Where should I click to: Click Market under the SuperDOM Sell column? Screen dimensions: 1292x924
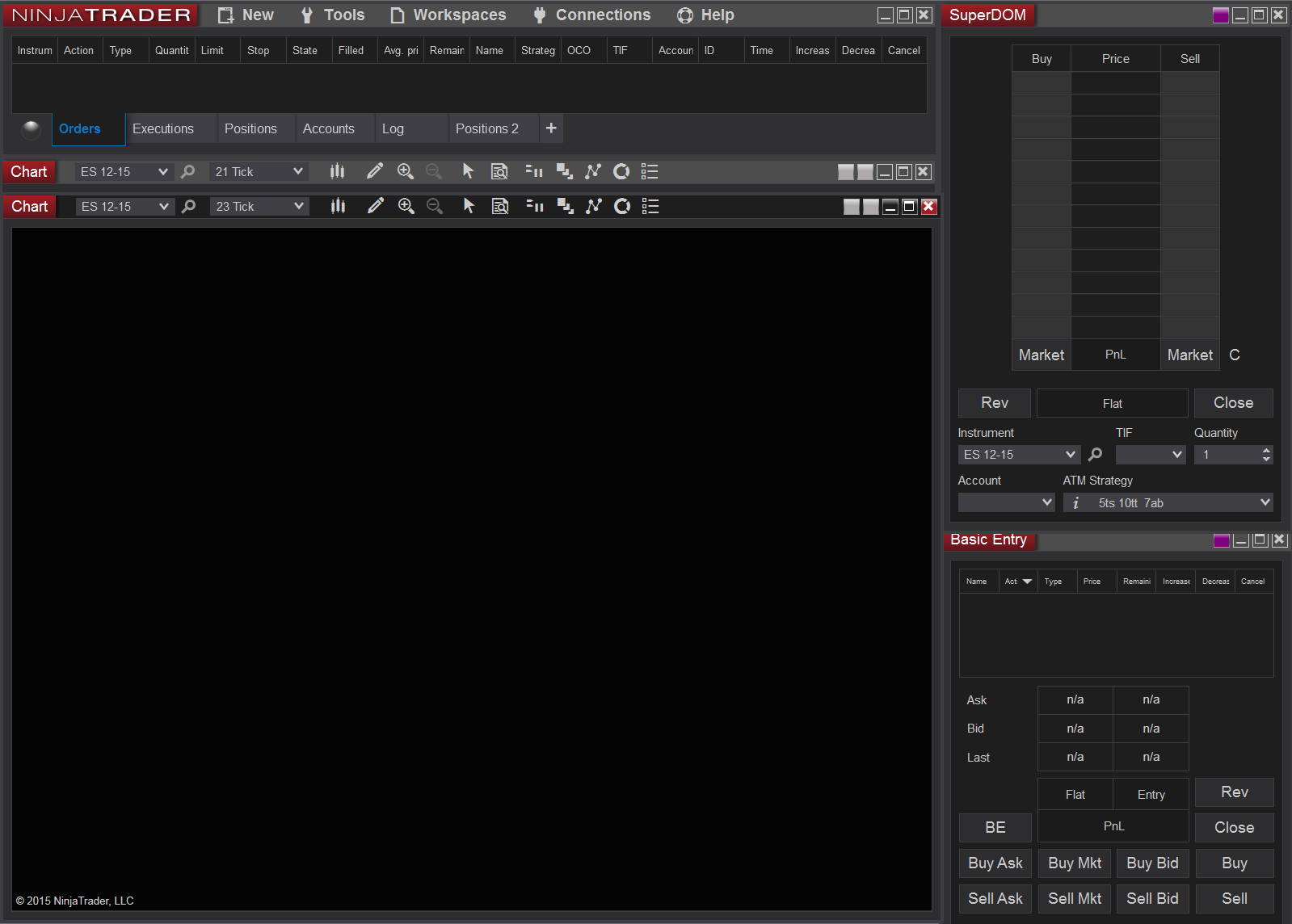[x=1190, y=355]
